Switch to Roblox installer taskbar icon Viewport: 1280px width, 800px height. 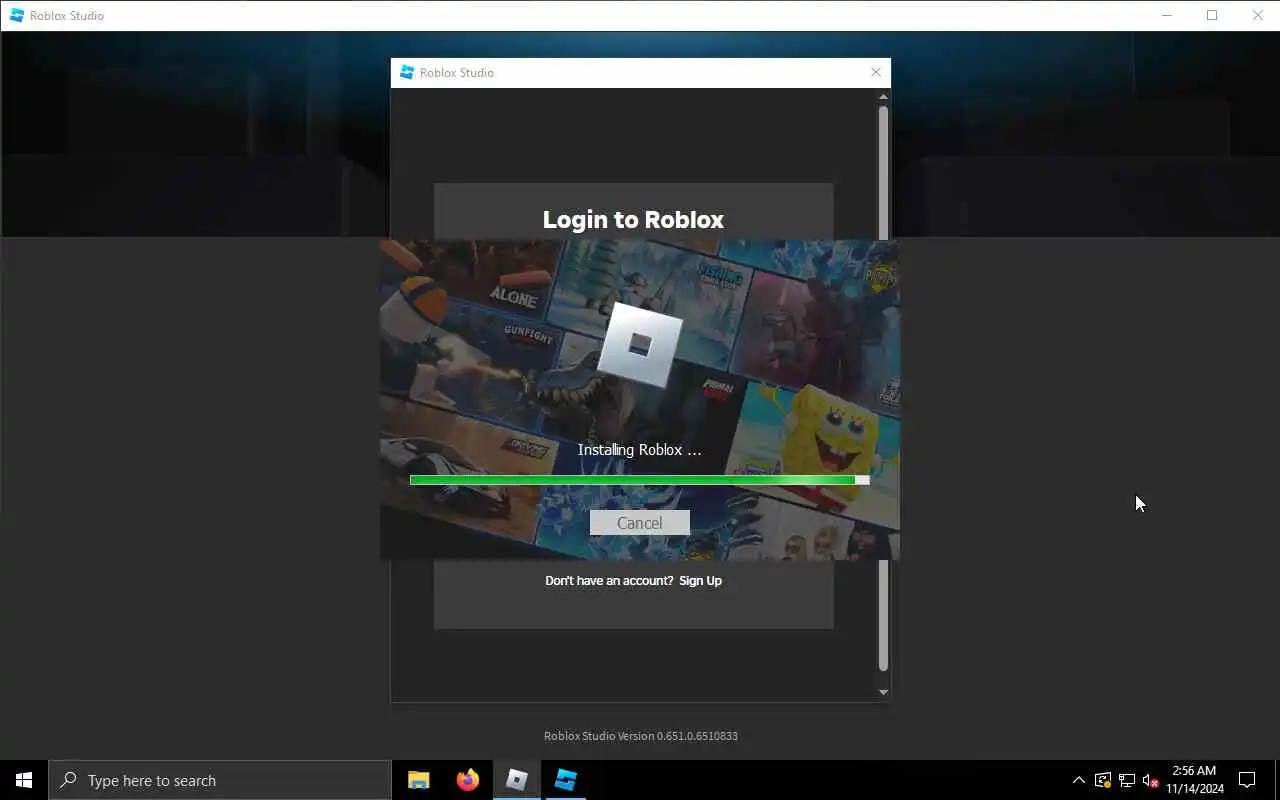pyautogui.click(x=516, y=780)
